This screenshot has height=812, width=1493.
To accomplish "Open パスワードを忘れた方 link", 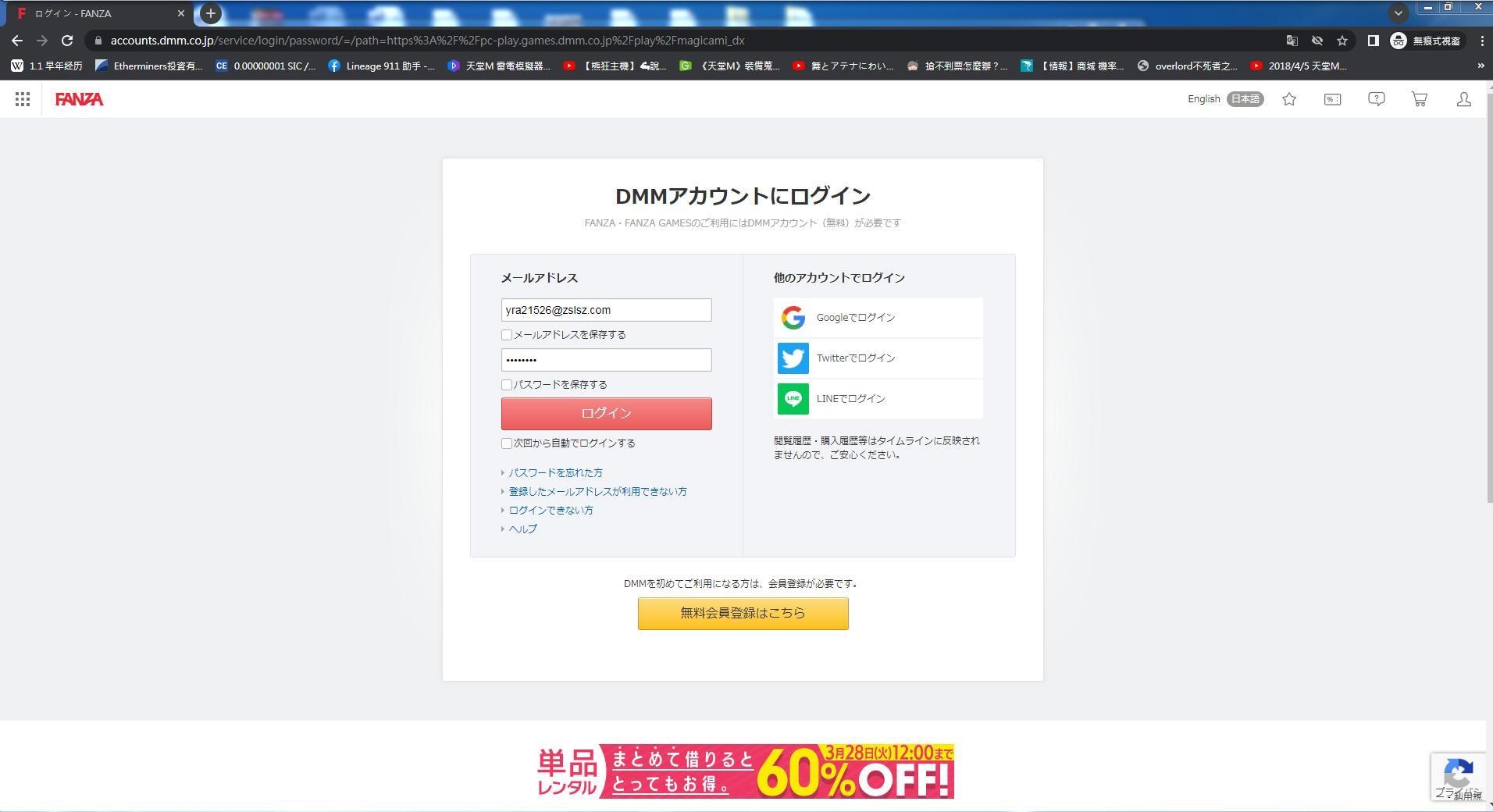I will (555, 473).
